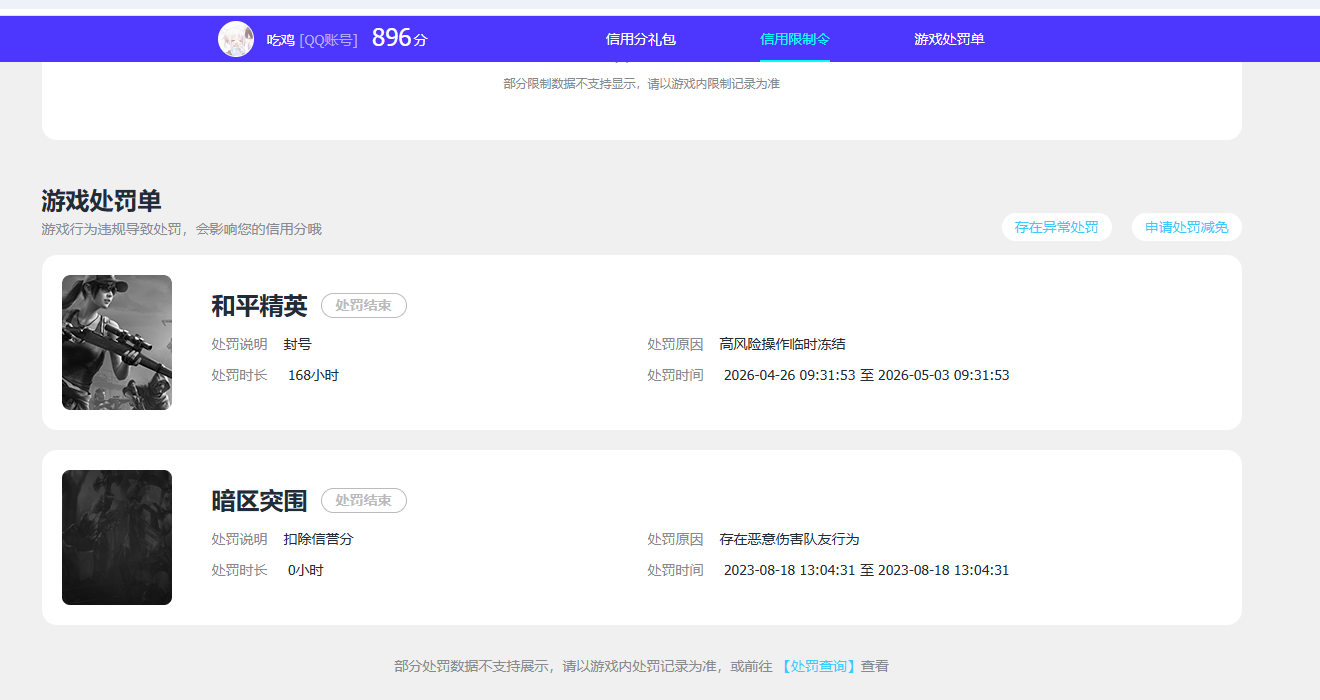Viewport: 1320px width, 700px height.
Task: Click the user avatar next to 吃鸡
Action: pyautogui.click(x=236, y=39)
